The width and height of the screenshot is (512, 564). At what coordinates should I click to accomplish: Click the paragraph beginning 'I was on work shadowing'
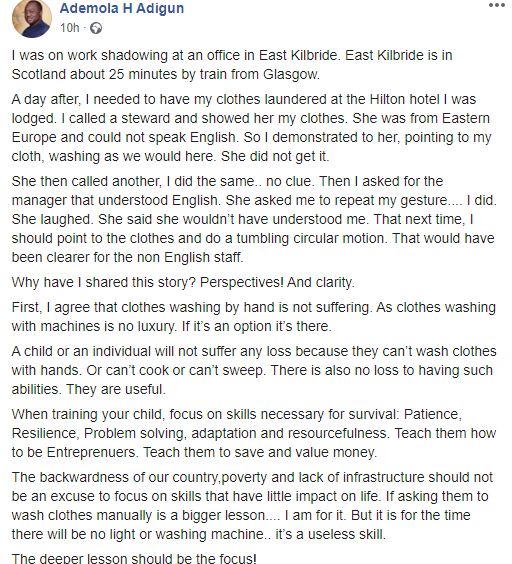(x=232, y=65)
